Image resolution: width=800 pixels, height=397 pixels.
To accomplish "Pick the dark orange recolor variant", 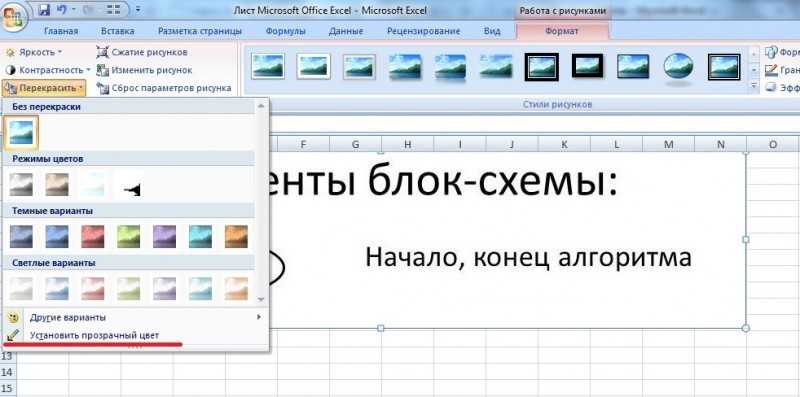I will [236, 236].
